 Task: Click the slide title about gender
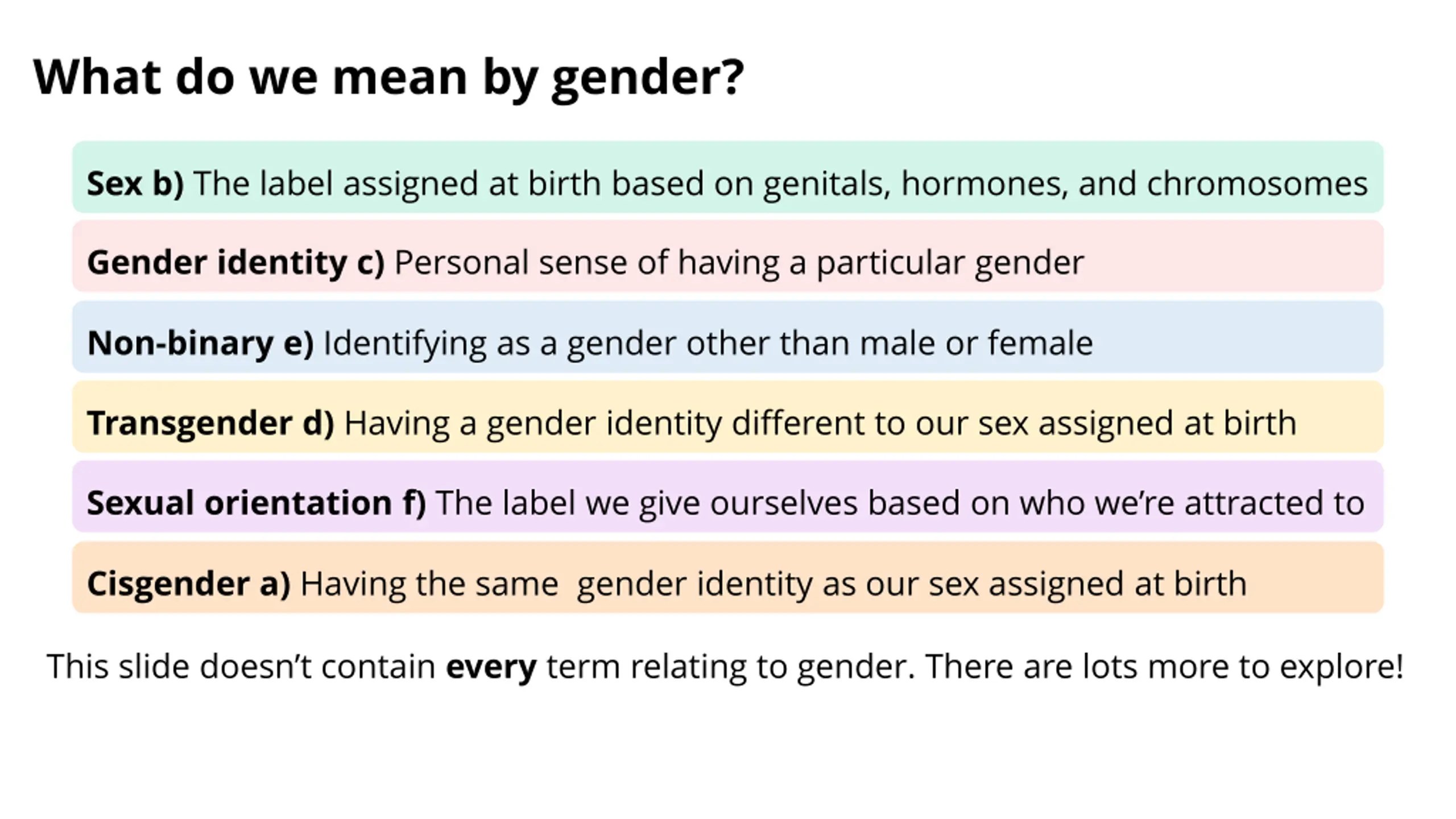[388, 78]
